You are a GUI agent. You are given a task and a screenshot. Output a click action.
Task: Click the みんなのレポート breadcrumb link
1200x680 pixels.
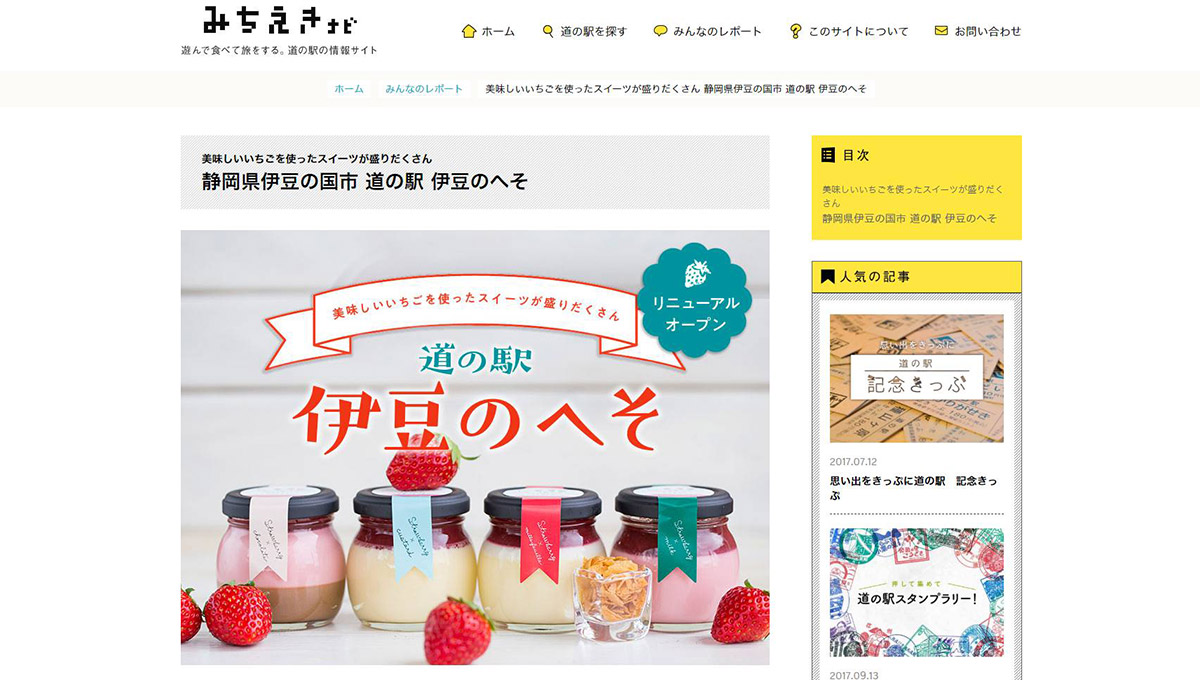coord(424,89)
